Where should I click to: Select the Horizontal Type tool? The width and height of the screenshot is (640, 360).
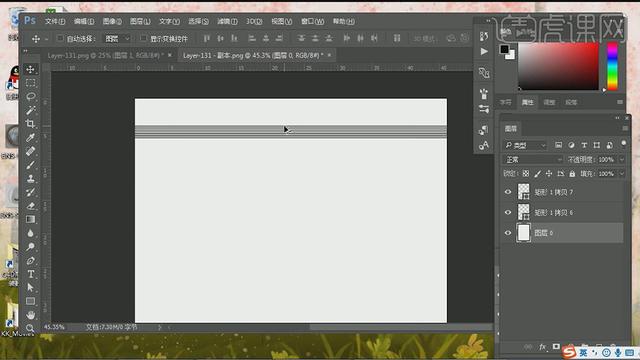(x=31, y=274)
